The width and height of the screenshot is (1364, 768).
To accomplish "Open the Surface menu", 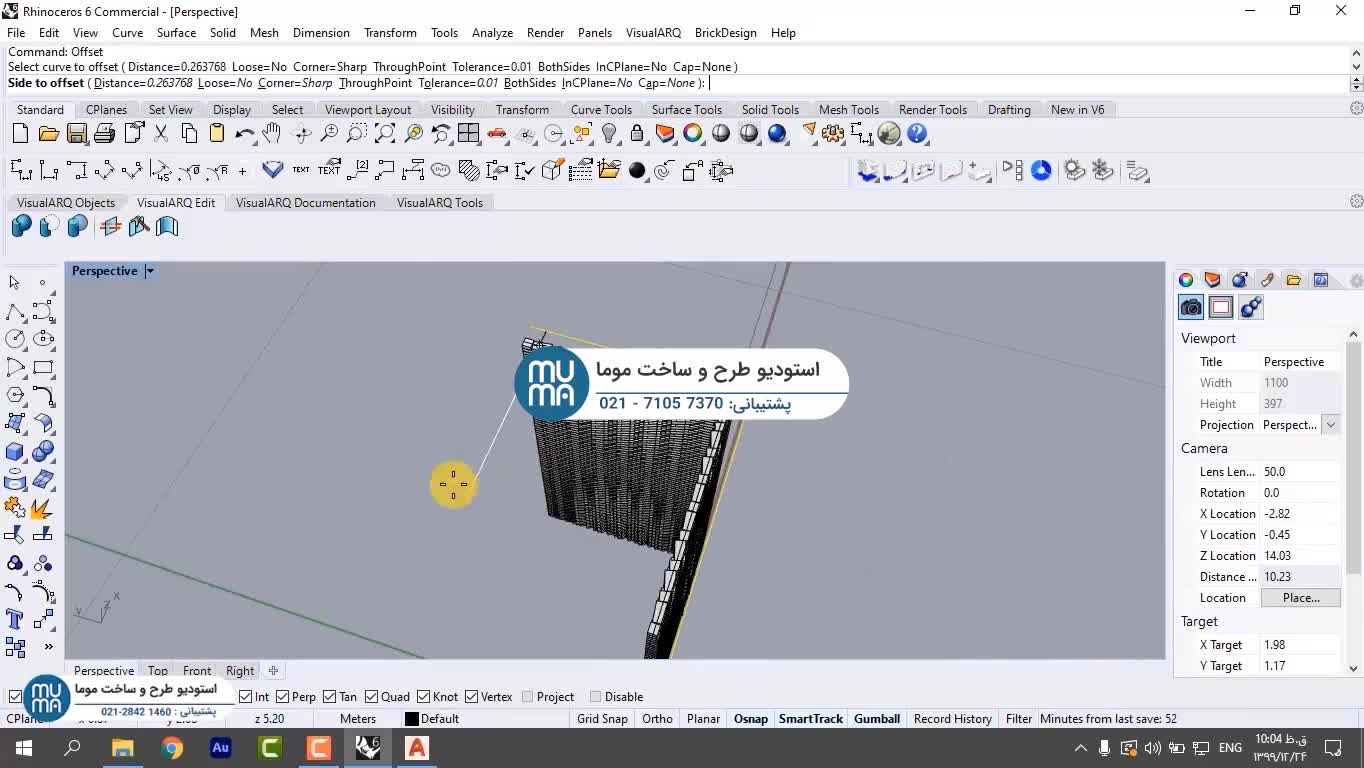I will point(176,33).
